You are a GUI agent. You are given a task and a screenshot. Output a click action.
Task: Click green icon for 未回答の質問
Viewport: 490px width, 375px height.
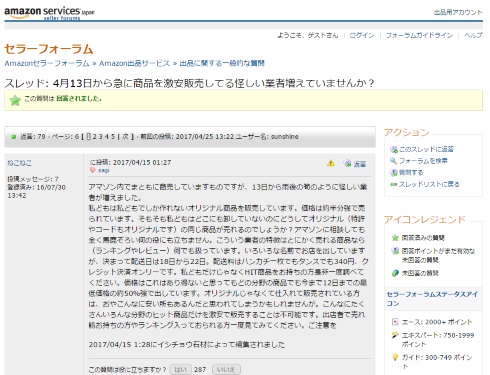point(395,273)
